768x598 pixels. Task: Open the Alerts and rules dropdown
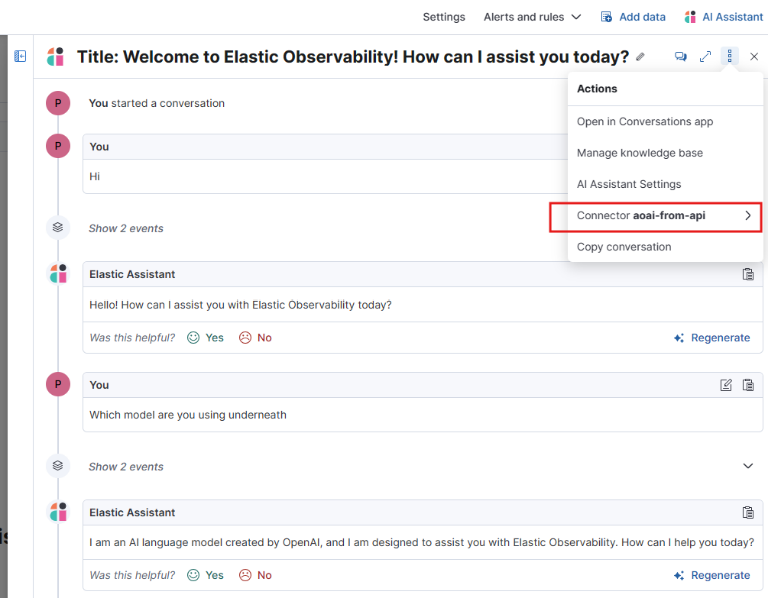[x=532, y=17]
